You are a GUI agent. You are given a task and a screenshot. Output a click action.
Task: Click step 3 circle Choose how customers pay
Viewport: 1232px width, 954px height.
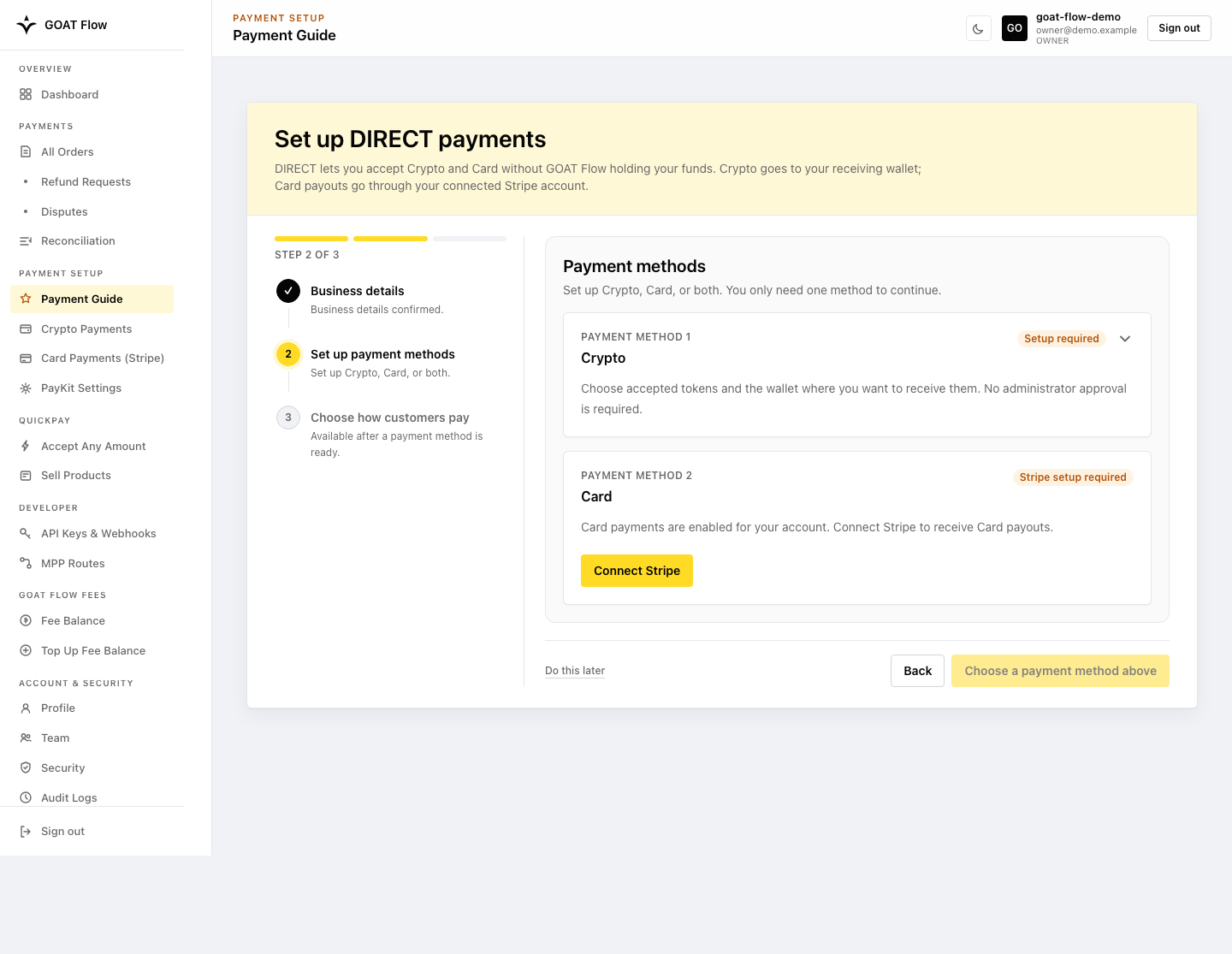pyautogui.click(x=288, y=418)
